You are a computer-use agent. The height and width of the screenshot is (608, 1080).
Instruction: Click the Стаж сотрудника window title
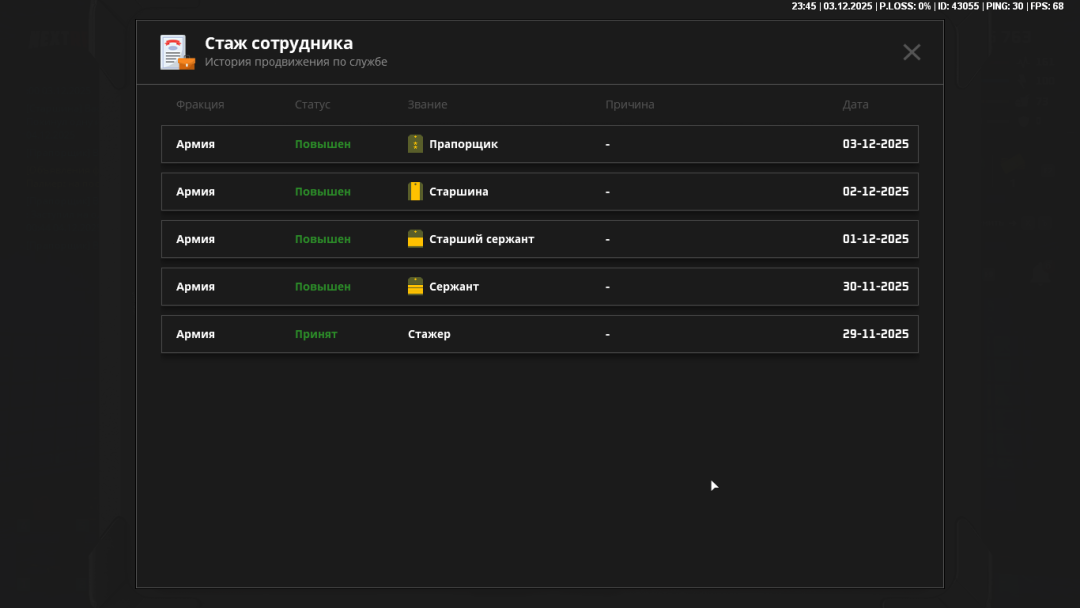click(x=278, y=44)
